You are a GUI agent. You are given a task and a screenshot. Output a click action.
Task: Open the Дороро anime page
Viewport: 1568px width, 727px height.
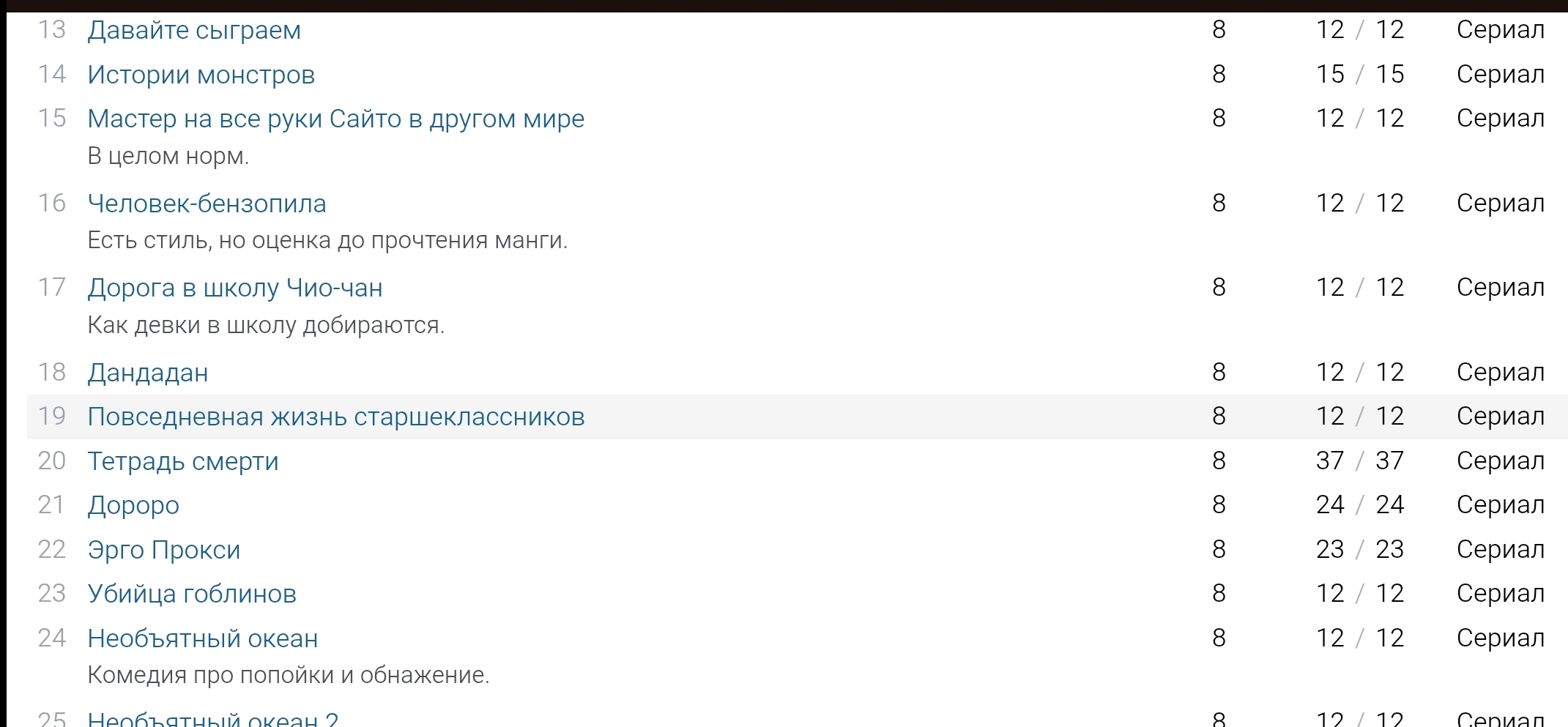133,505
